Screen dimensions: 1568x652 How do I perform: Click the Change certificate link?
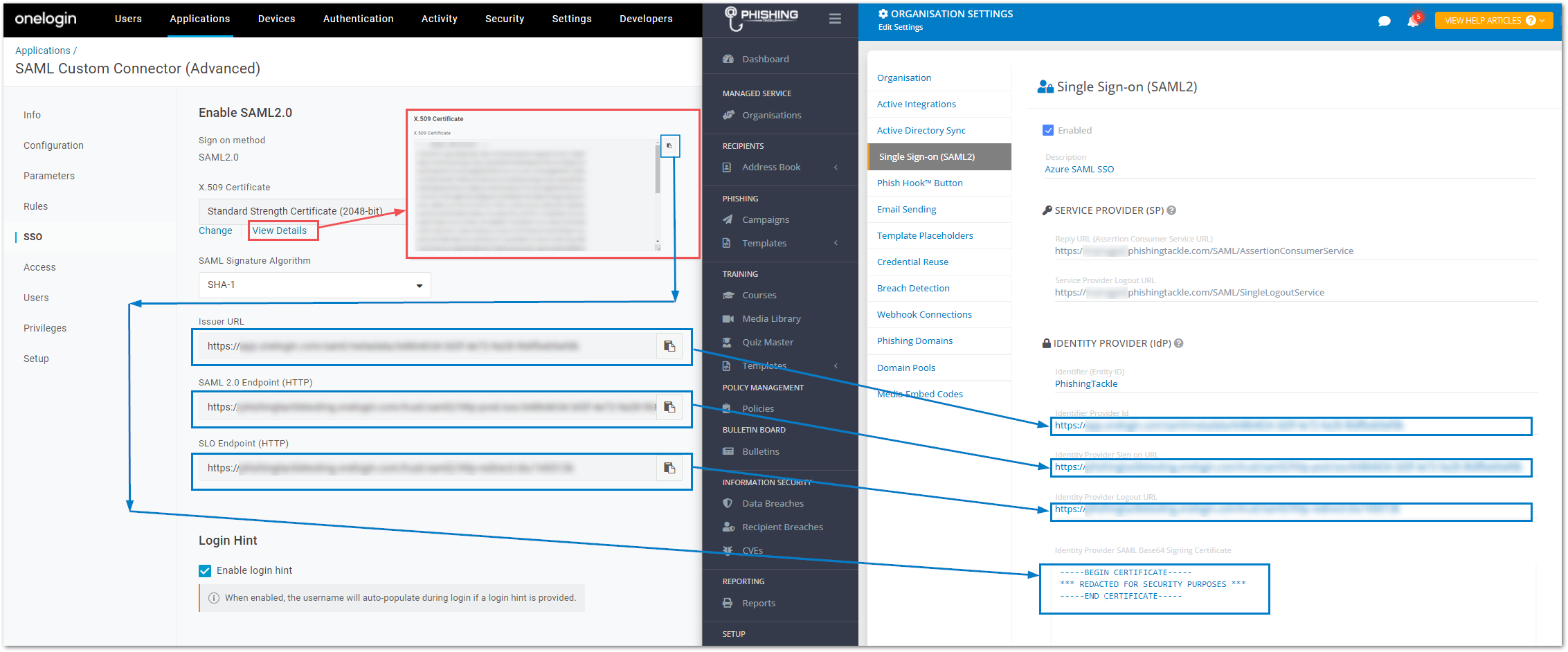(215, 230)
